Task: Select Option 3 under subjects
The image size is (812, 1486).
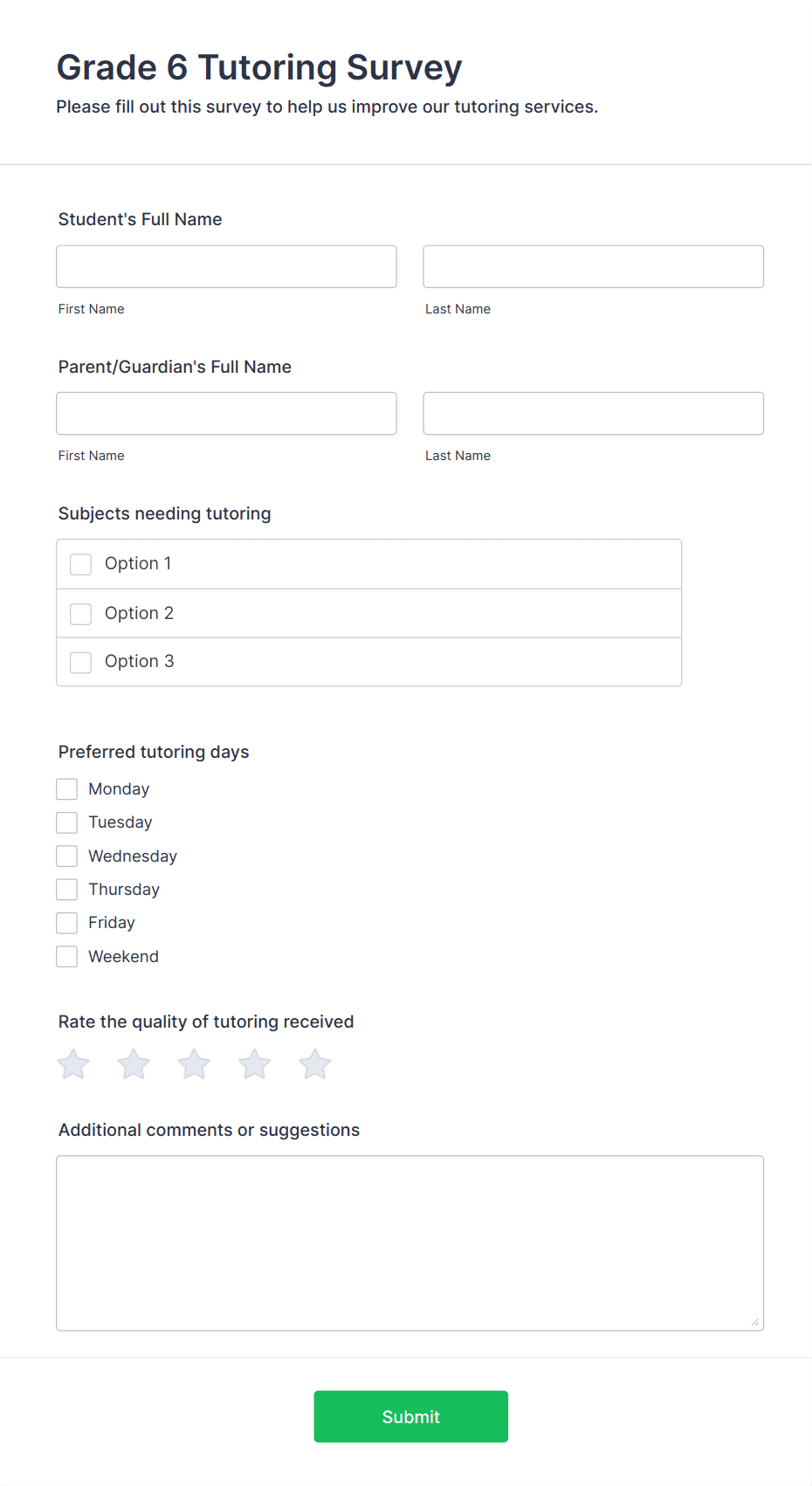Action: (81, 662)
